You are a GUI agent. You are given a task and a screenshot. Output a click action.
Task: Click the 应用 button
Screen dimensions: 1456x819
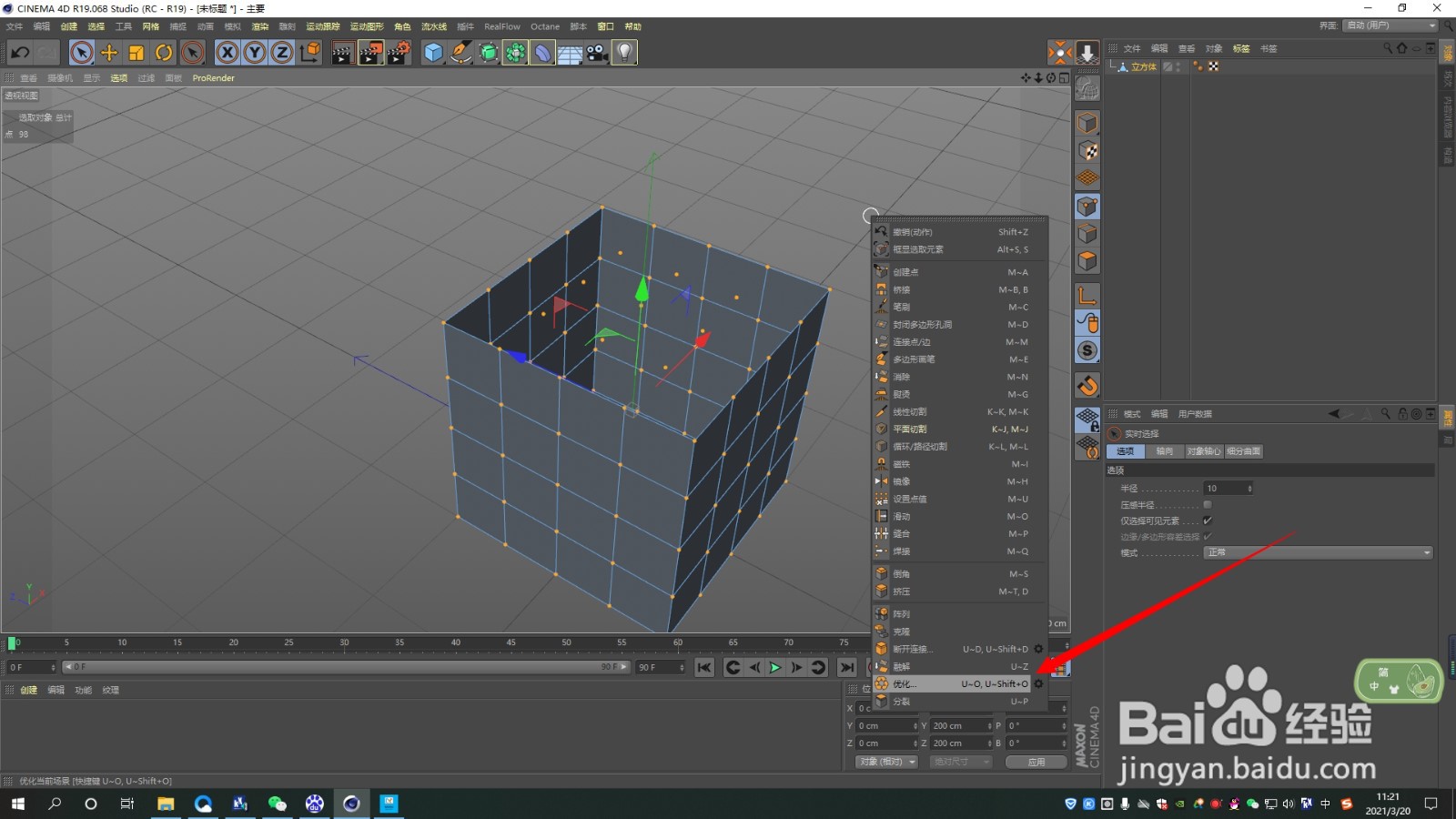coord(1036,762)
